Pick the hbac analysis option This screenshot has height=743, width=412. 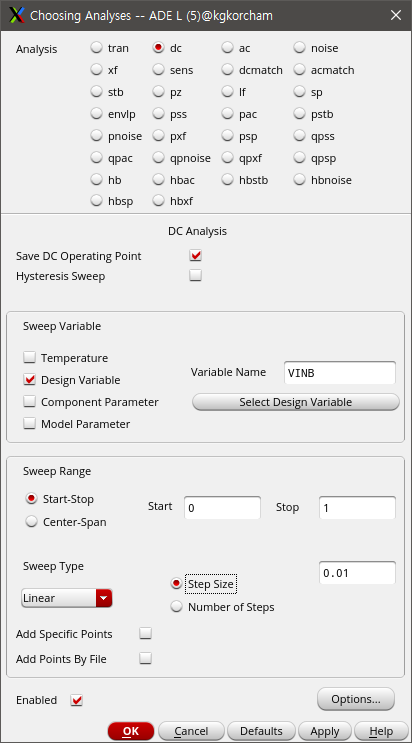click(x=159, y=180)
